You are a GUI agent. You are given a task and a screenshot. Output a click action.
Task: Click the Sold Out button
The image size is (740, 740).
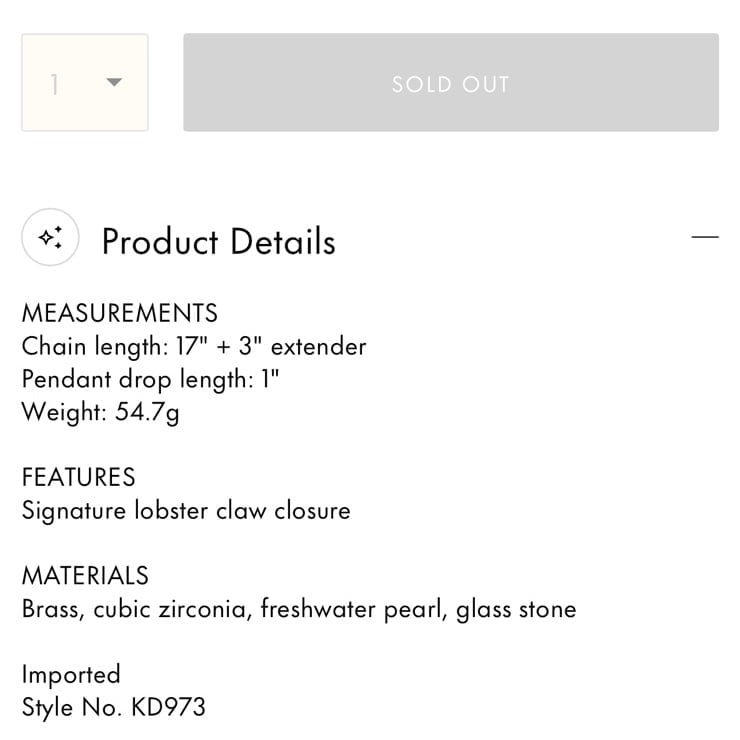(x=451, y=83)
